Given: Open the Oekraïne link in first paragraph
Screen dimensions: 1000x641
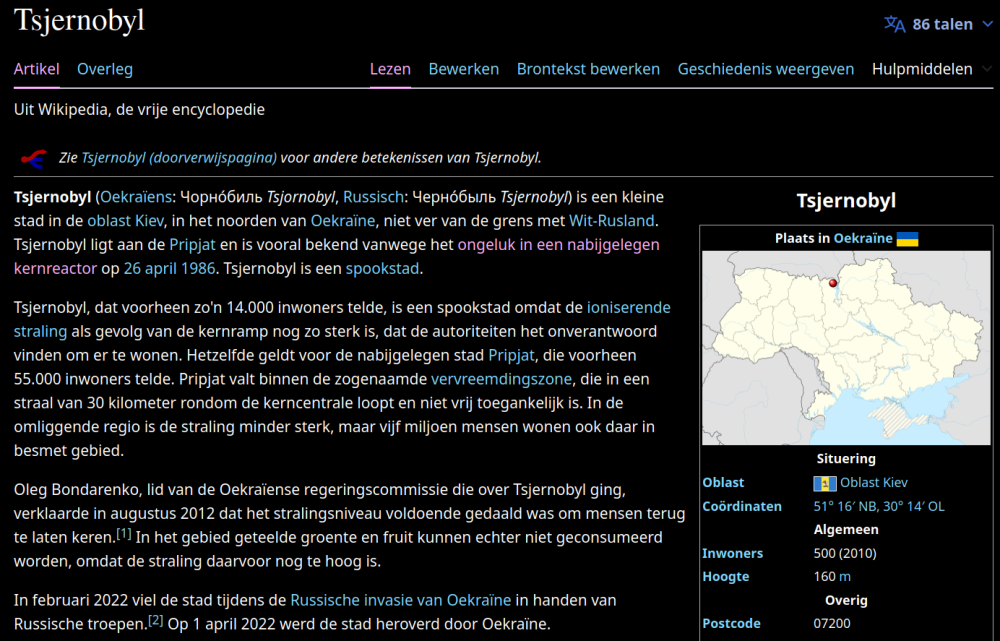Looking at the screenshot, I should click(342, 221).
